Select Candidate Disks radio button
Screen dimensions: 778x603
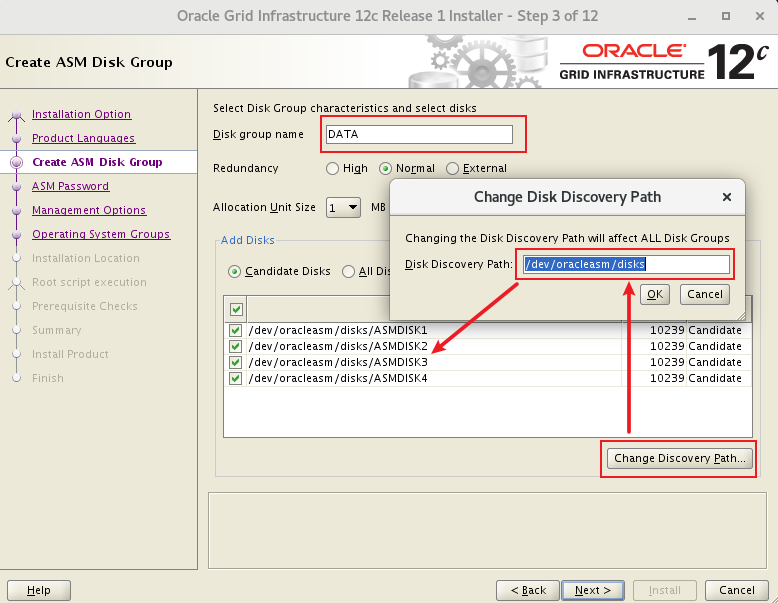click(235, 271)
